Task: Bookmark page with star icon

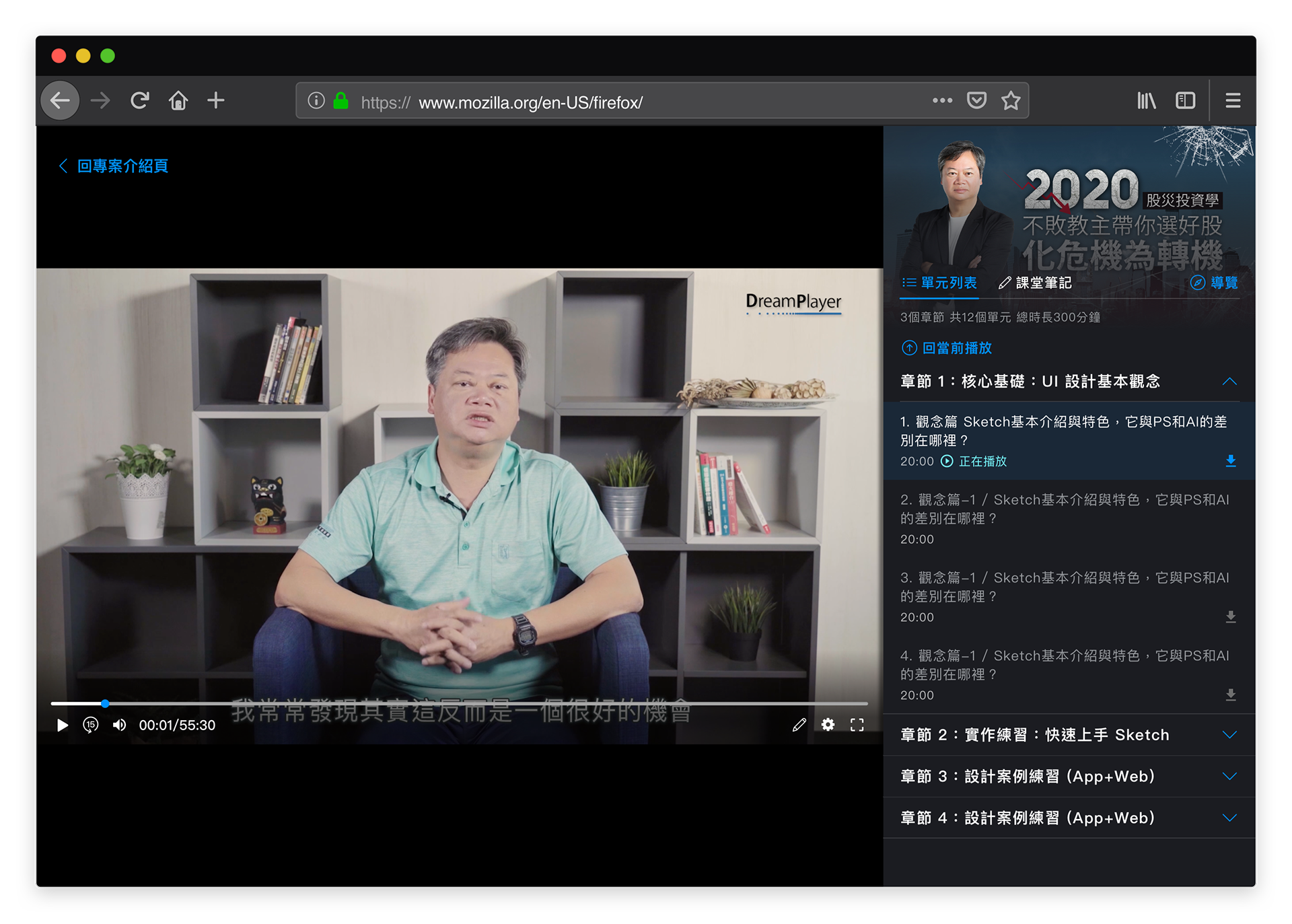Action: (x=1010, y=101)
